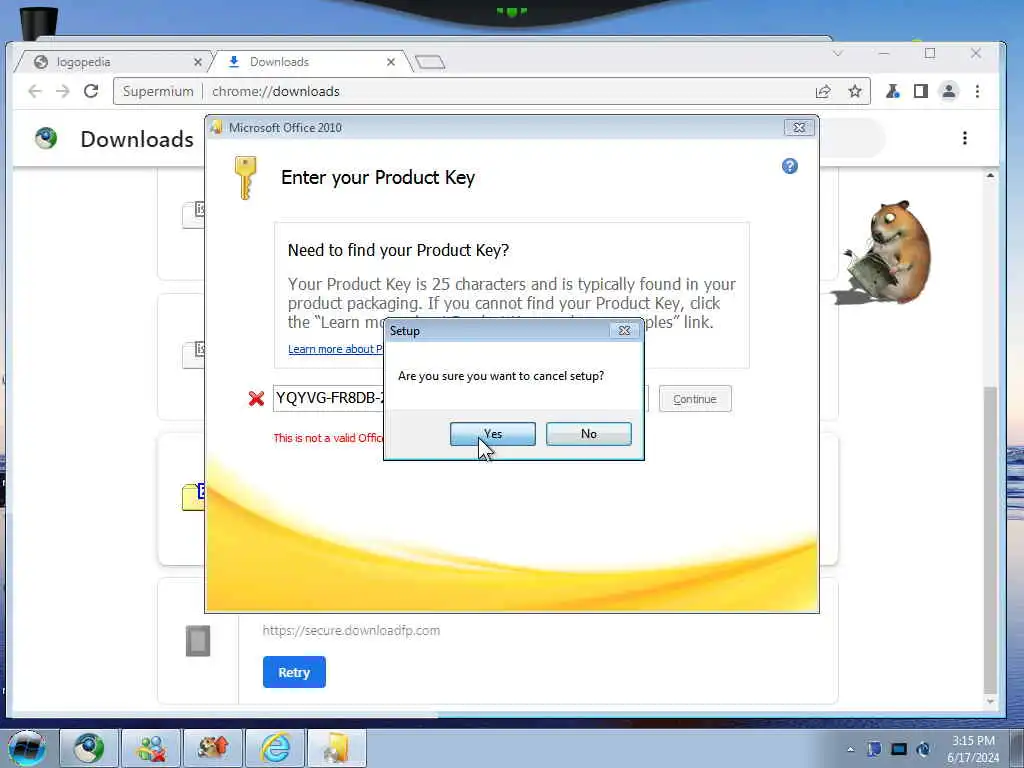The width and height of the screenshot is (1024, 768).
Task: Click the yellow folder download icon
Action: (193, 497)
